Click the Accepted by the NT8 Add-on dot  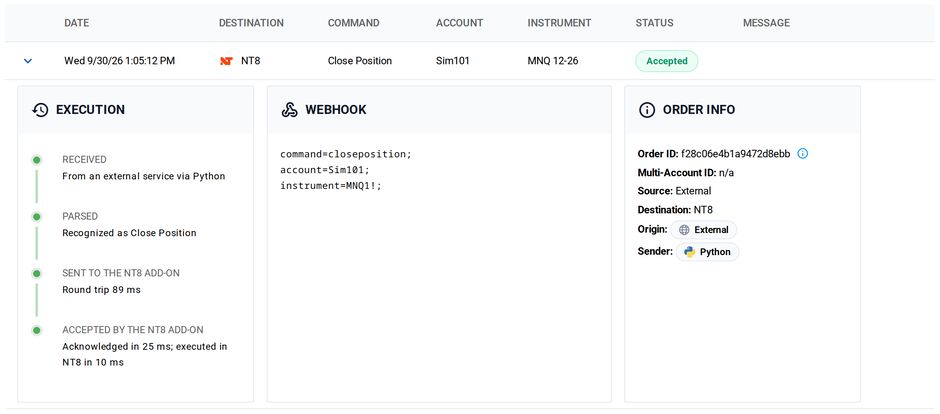pyautogui.click(x=37, y=330)
